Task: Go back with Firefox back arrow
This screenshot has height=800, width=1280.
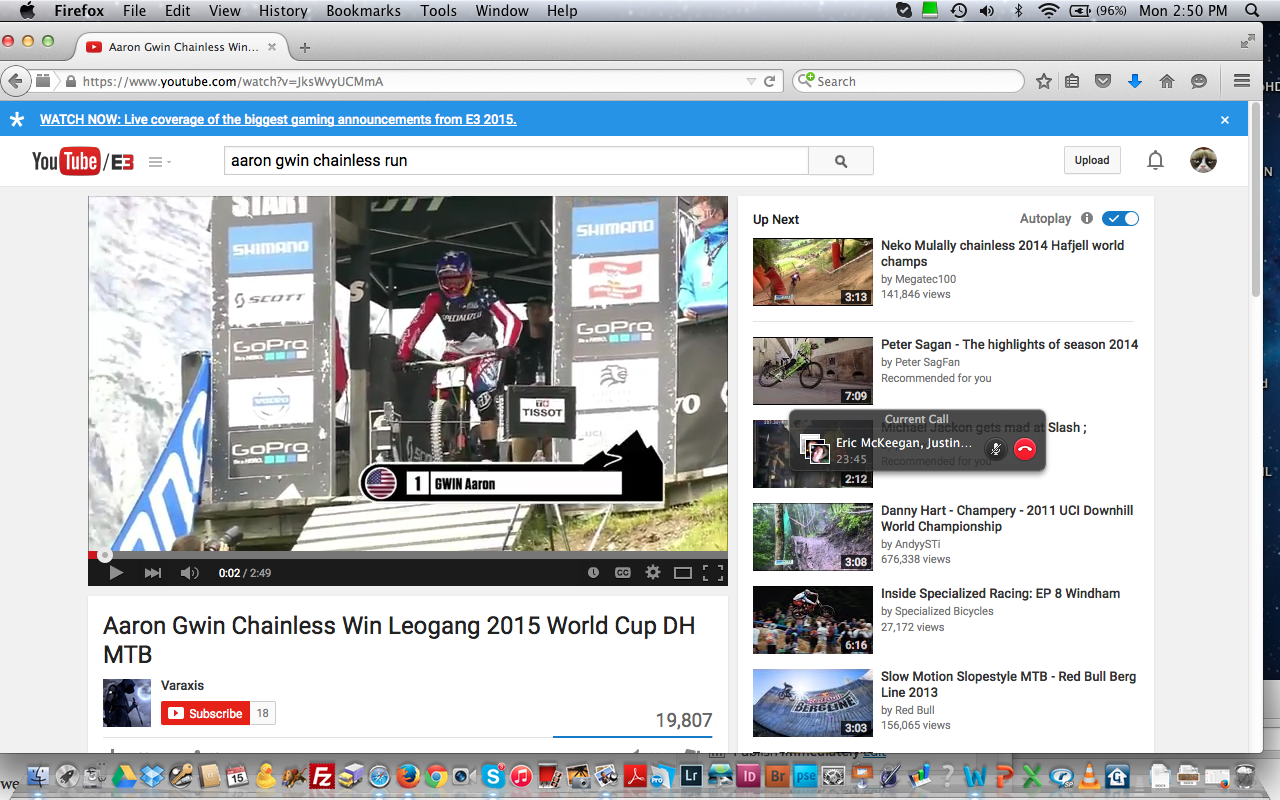Action: point(15,81)
